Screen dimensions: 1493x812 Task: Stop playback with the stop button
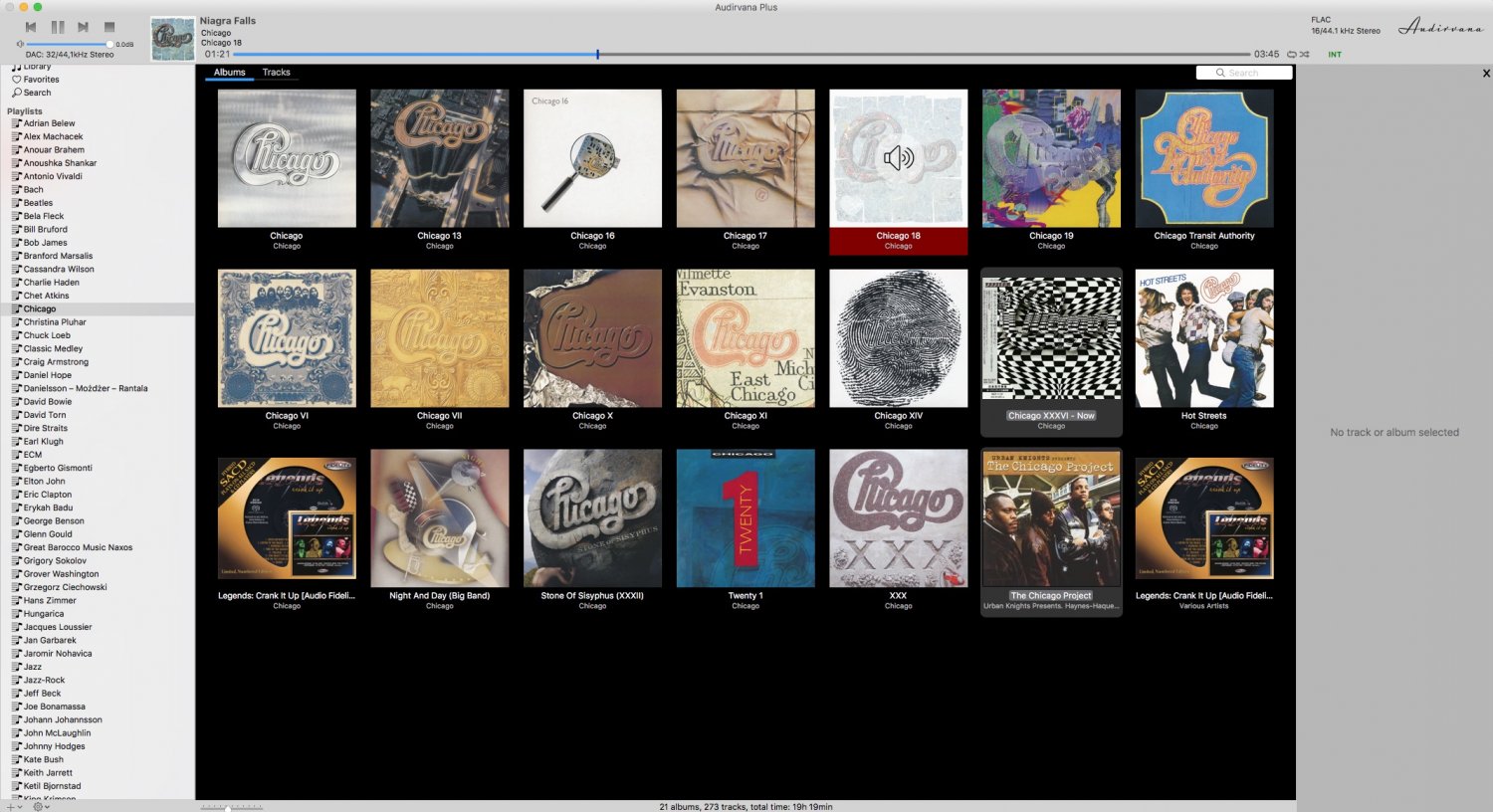109,27
